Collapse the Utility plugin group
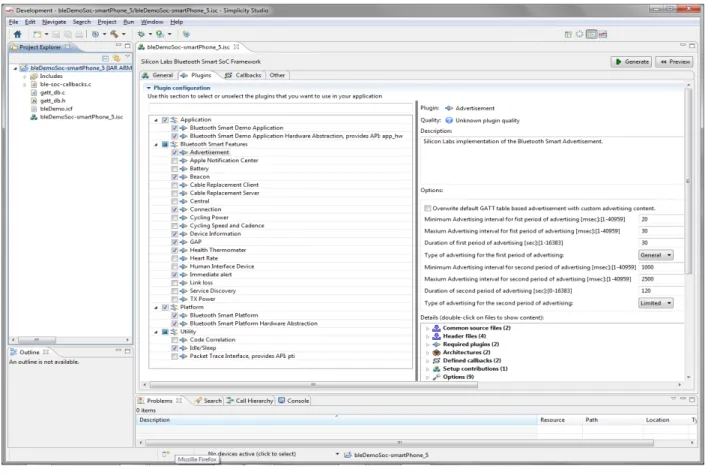705x475 pixels. (x=156, y=332)
